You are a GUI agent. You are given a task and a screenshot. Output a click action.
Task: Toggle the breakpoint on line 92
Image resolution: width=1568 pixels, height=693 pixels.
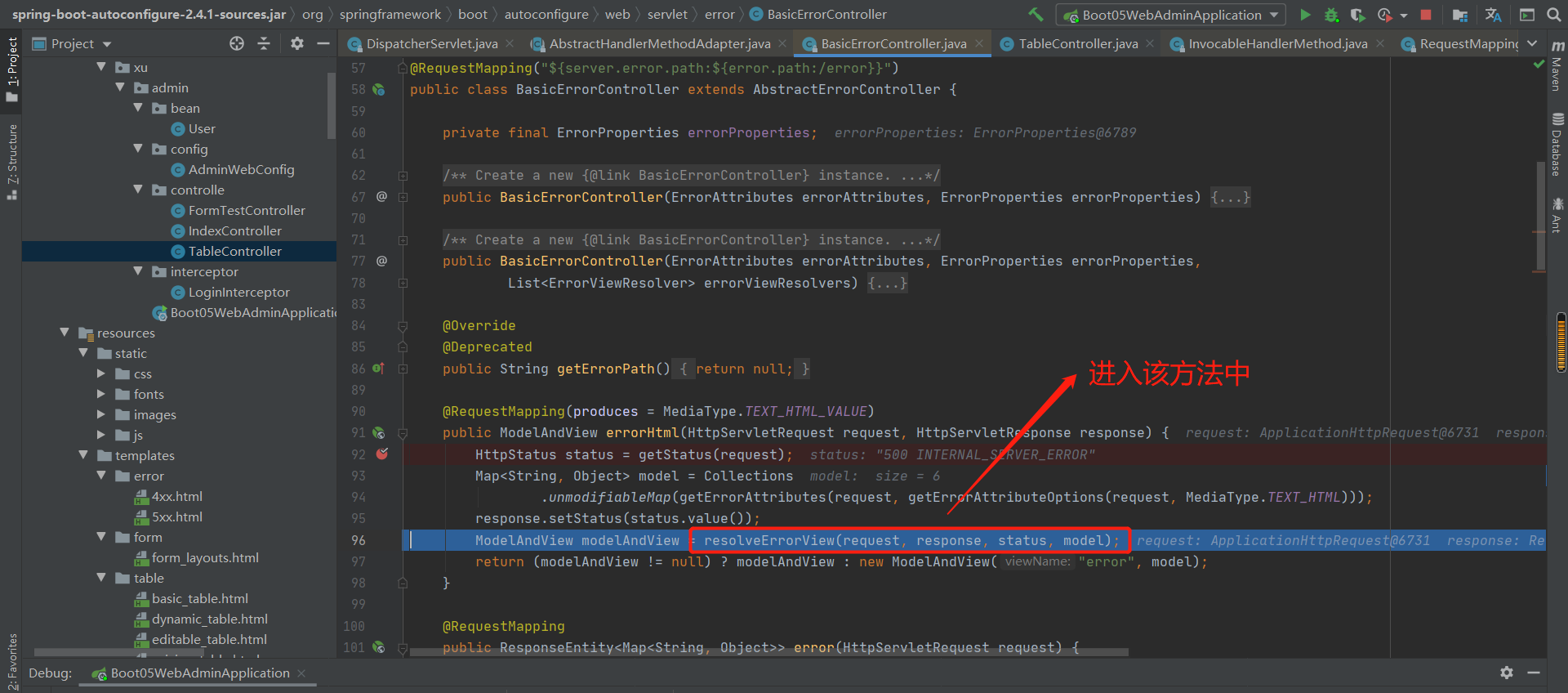click(381, 454)
